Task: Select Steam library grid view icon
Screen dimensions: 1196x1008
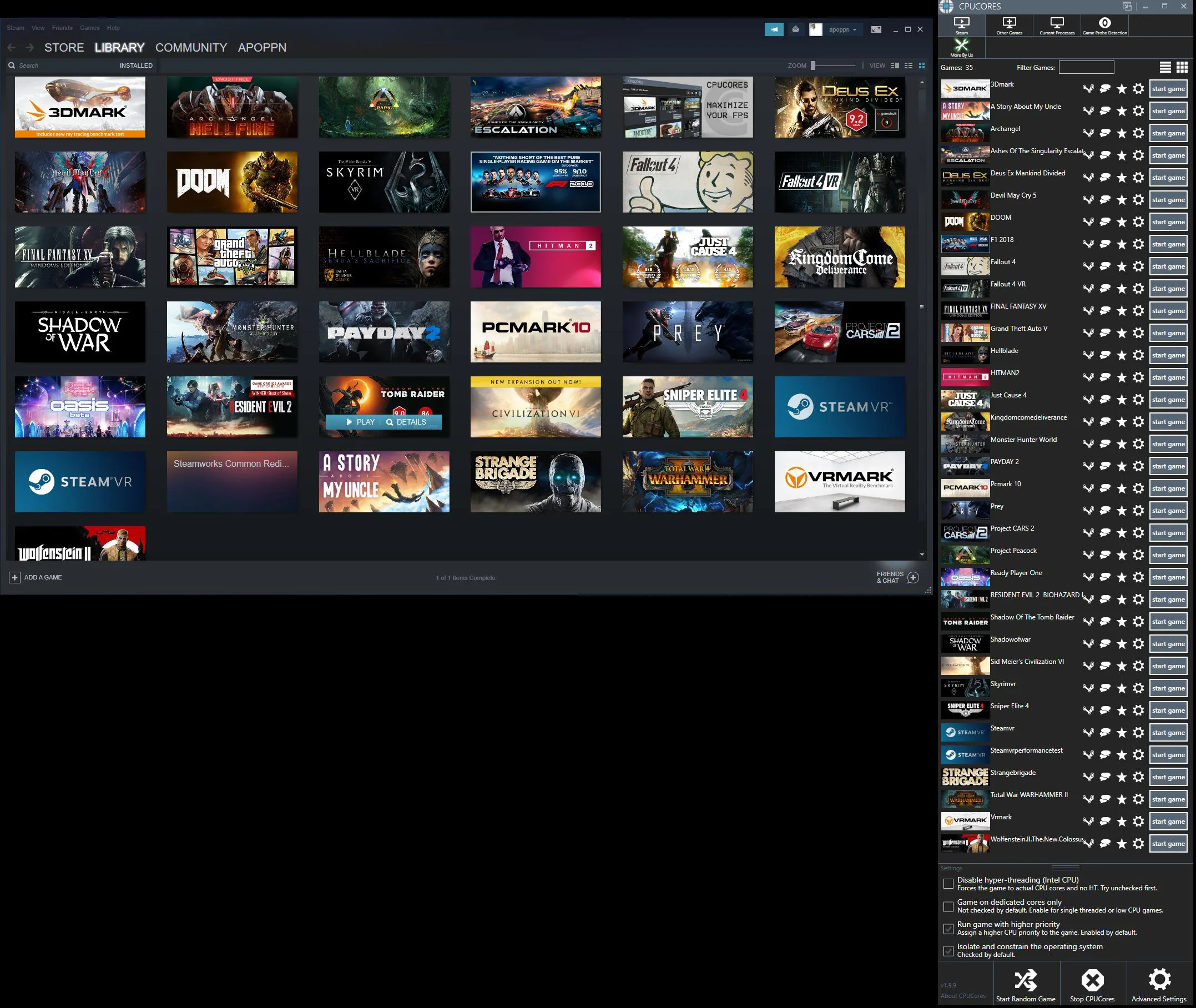Action: (x=922, y=65)
